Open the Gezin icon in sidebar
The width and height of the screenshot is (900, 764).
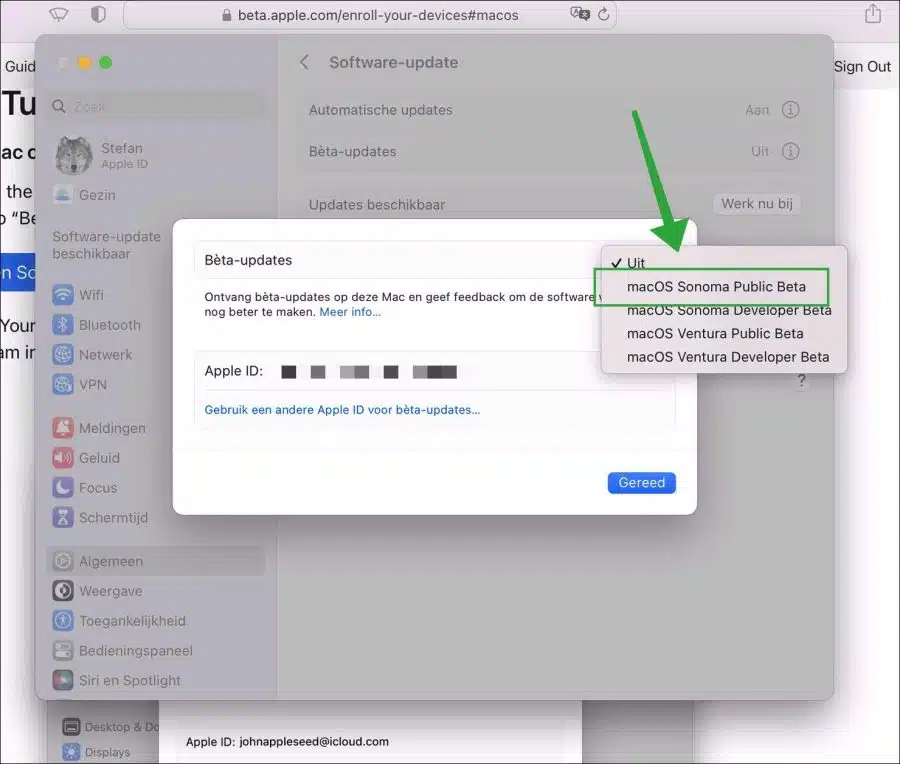point(63,195)
